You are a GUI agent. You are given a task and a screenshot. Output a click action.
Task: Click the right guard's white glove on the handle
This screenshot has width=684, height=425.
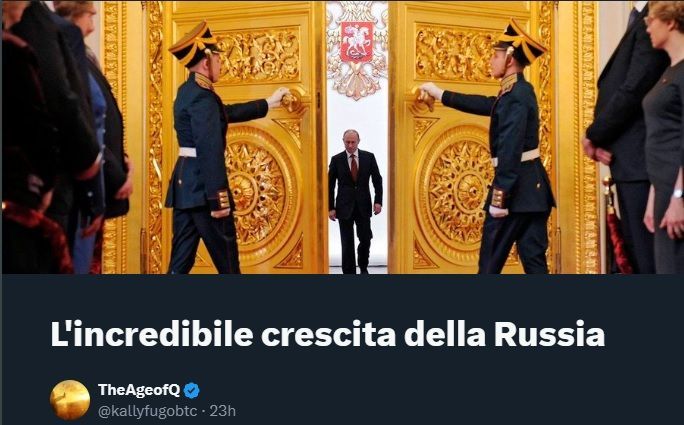tap(431, 92)
